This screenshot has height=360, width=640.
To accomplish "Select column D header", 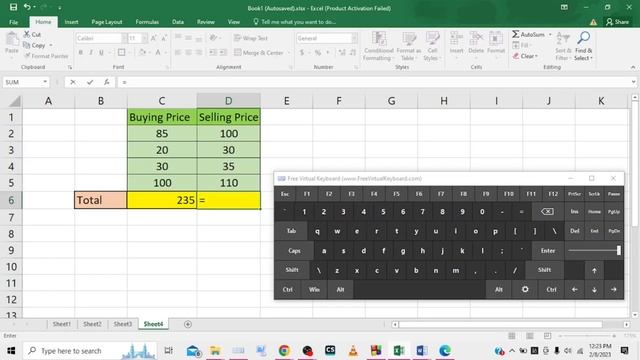I will (228, 101).
